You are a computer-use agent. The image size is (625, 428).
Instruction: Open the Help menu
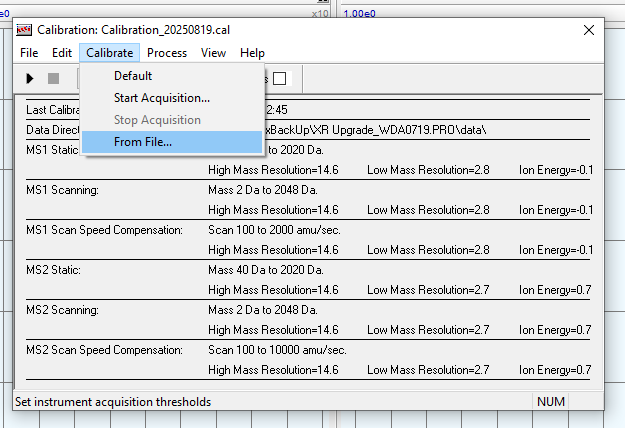point(252,53)
